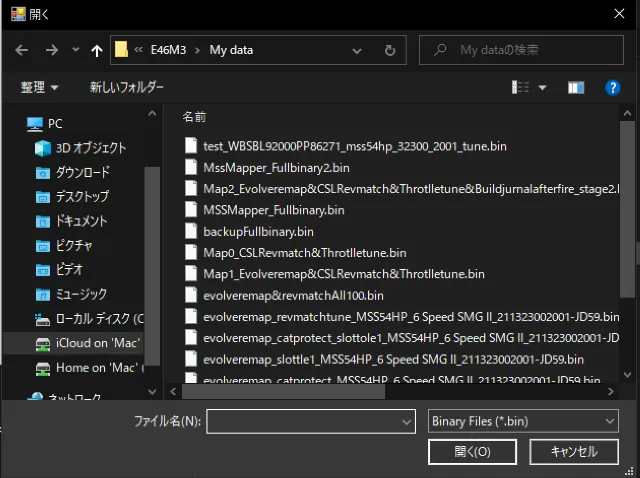The height and width of the screenshot is (478, 640).
Task: Click the My data breadcrumb segment
Action: pos(231,50)
